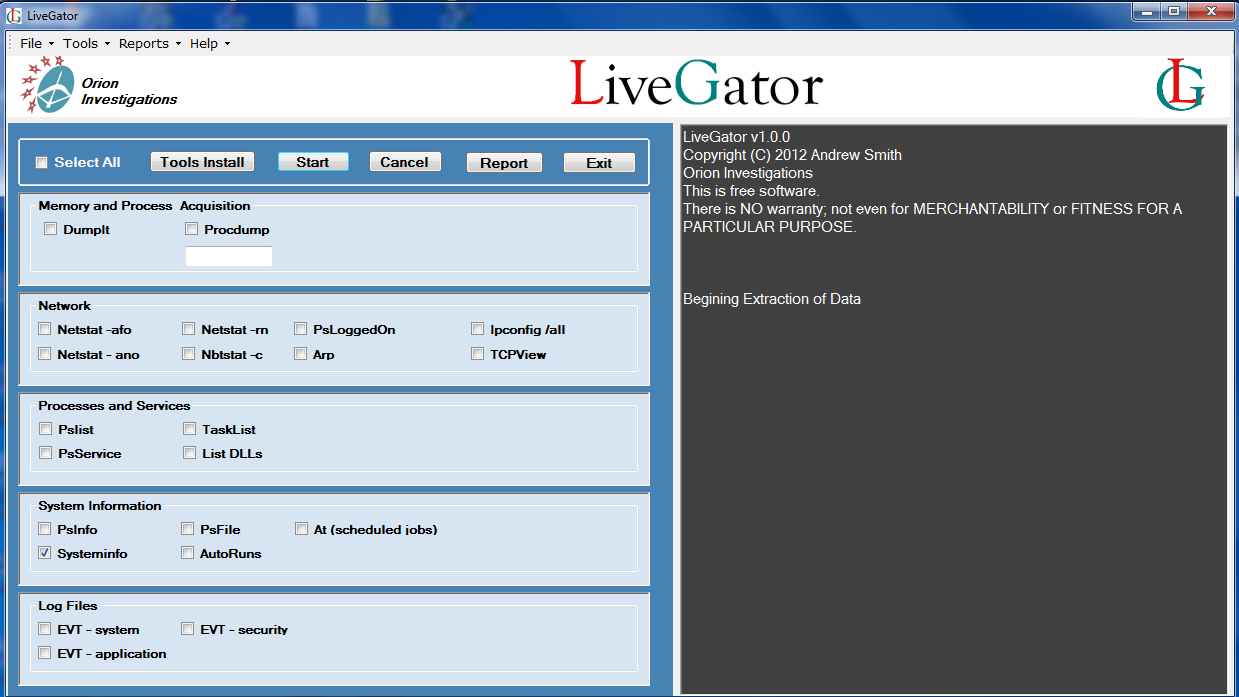Click the 'LiveGator v1.0.0' log line
The width and height of the screenshot is (1239, 697).
pos(736,137)
